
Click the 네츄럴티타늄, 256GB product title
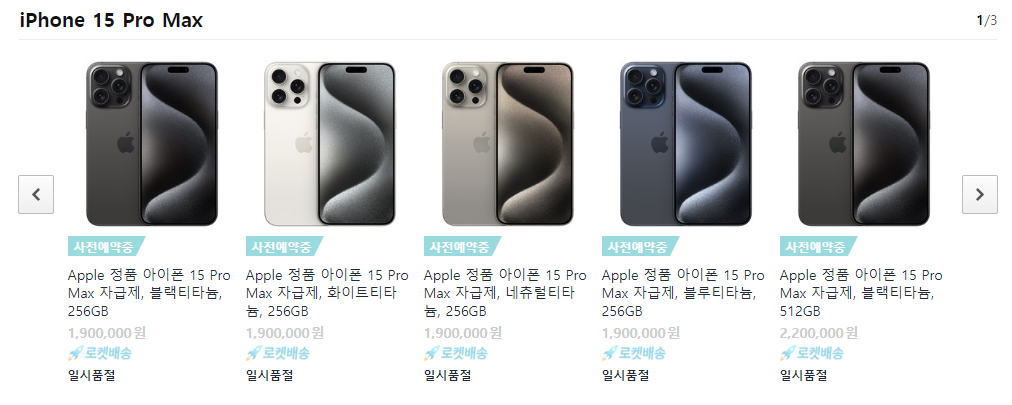505,293
